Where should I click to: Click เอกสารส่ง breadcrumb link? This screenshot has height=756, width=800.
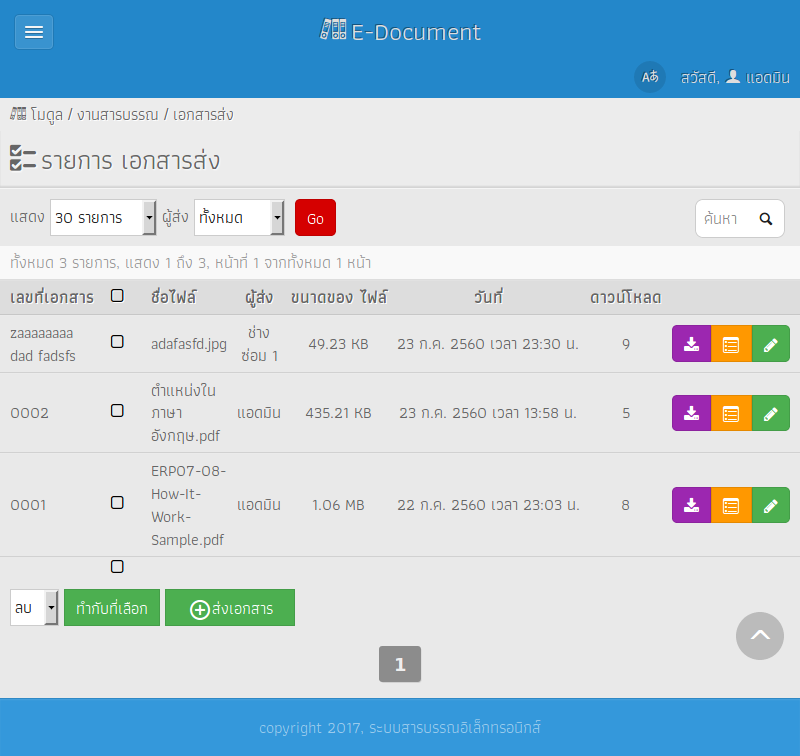coord(203,115)
